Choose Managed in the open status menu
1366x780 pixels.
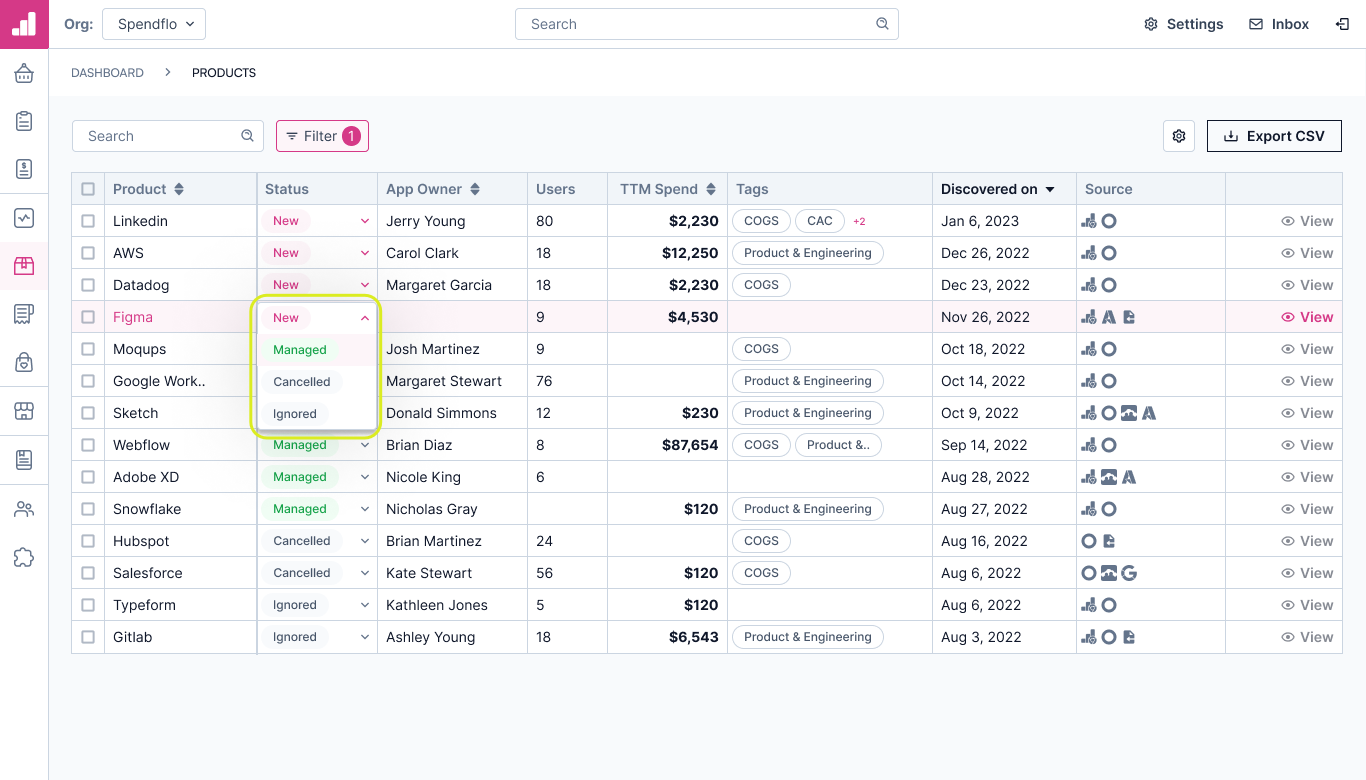[317, 350]
